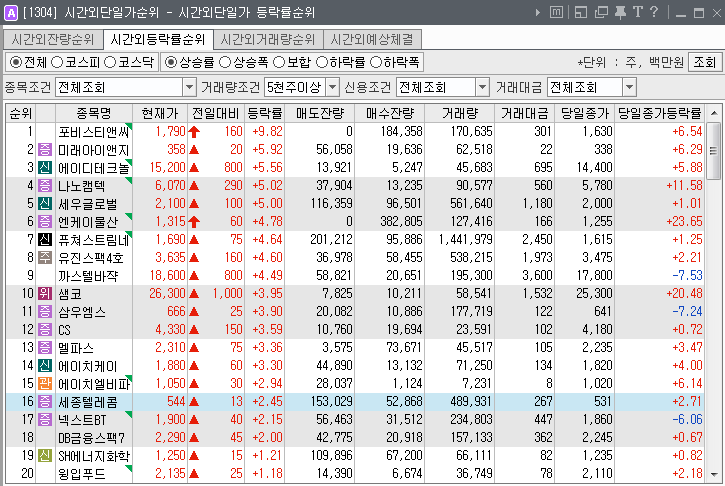Select the 상승률 radio button

[171, 62]
